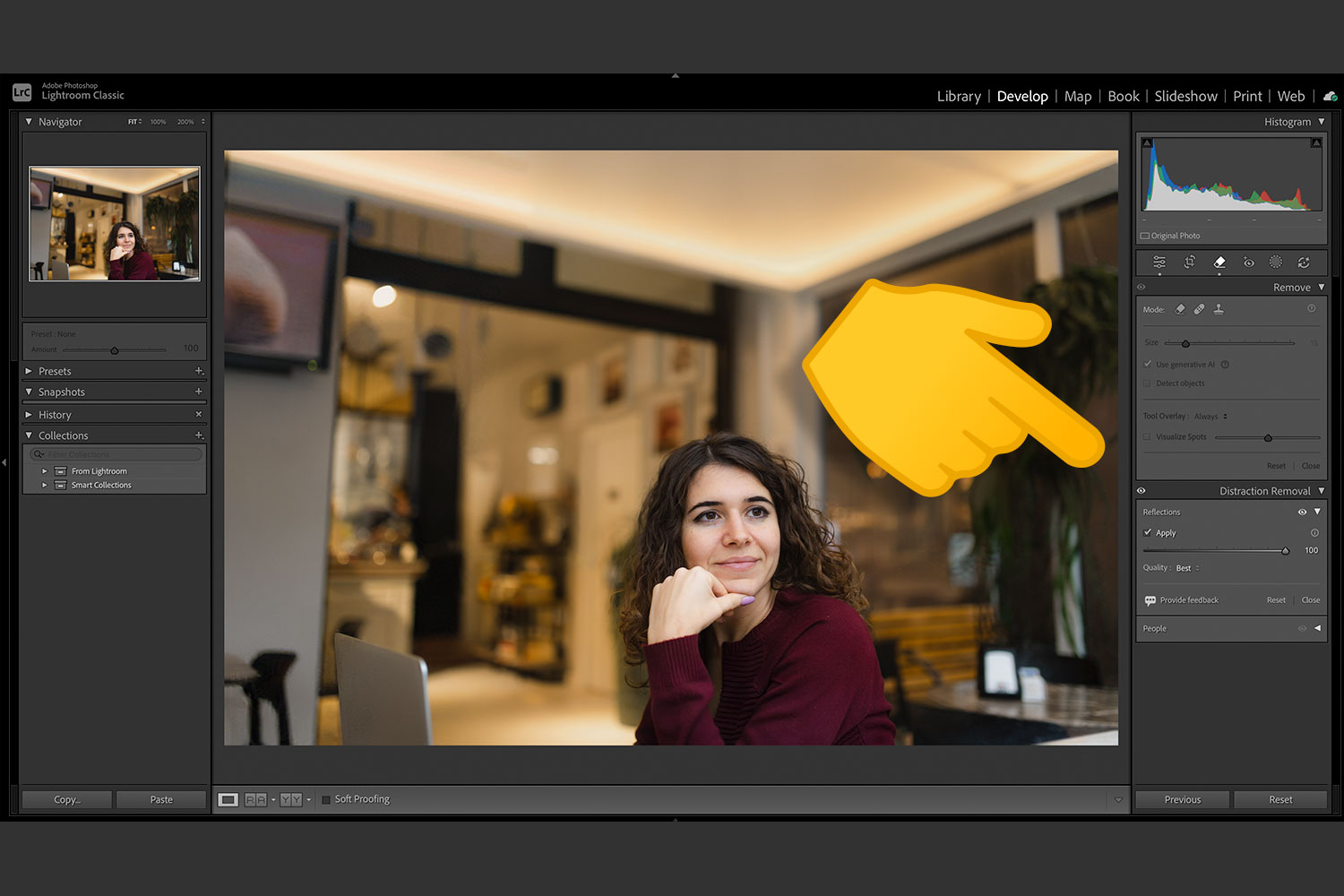Select the Remove eraser tool icon
This screenshot has width=1344, height=896.
1219,263
